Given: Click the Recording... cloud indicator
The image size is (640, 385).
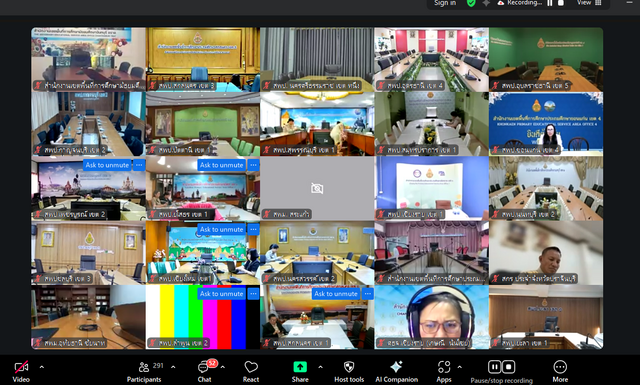Looking at the screenshot, I should [x=520, y=3].
